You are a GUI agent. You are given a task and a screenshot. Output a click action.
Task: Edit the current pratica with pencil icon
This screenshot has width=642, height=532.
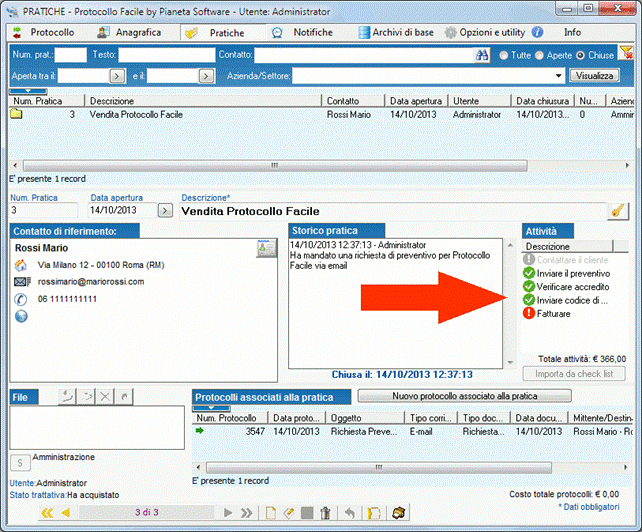pos(289,513)
